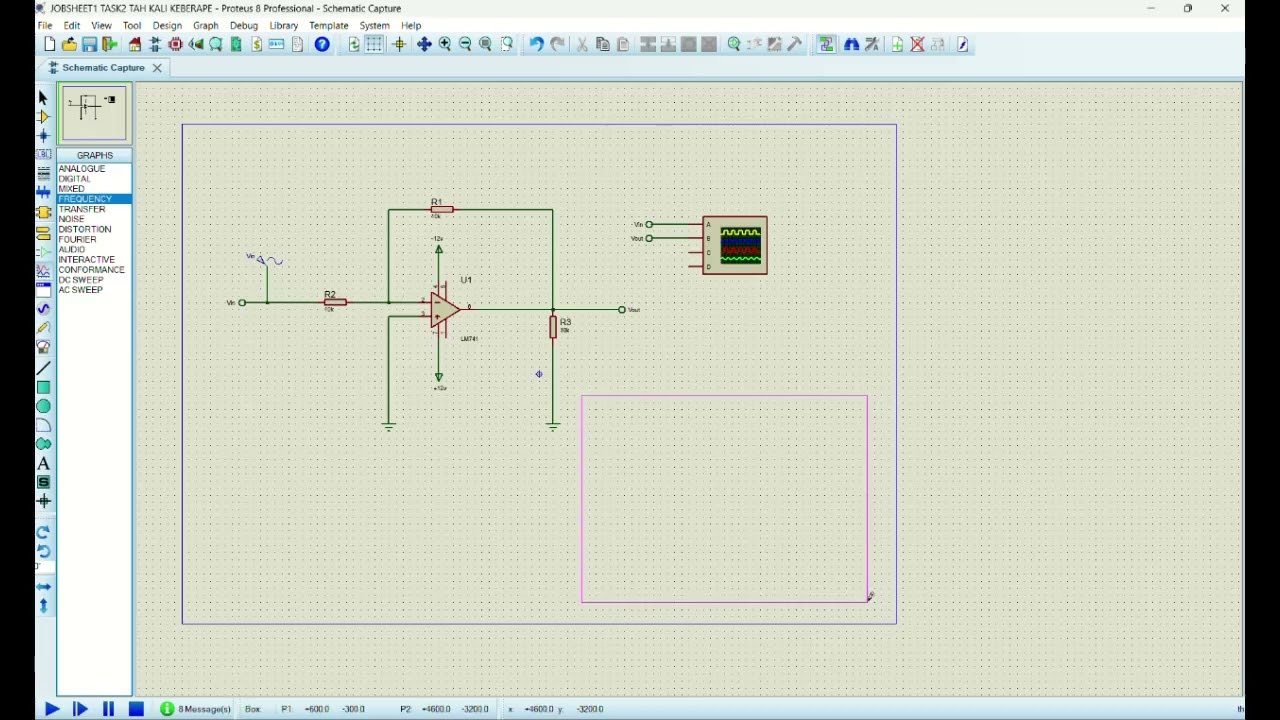Select DIGITAL in the graphs list
The height and width of the screenshot is (720, 1280).
tap(74, 179)
